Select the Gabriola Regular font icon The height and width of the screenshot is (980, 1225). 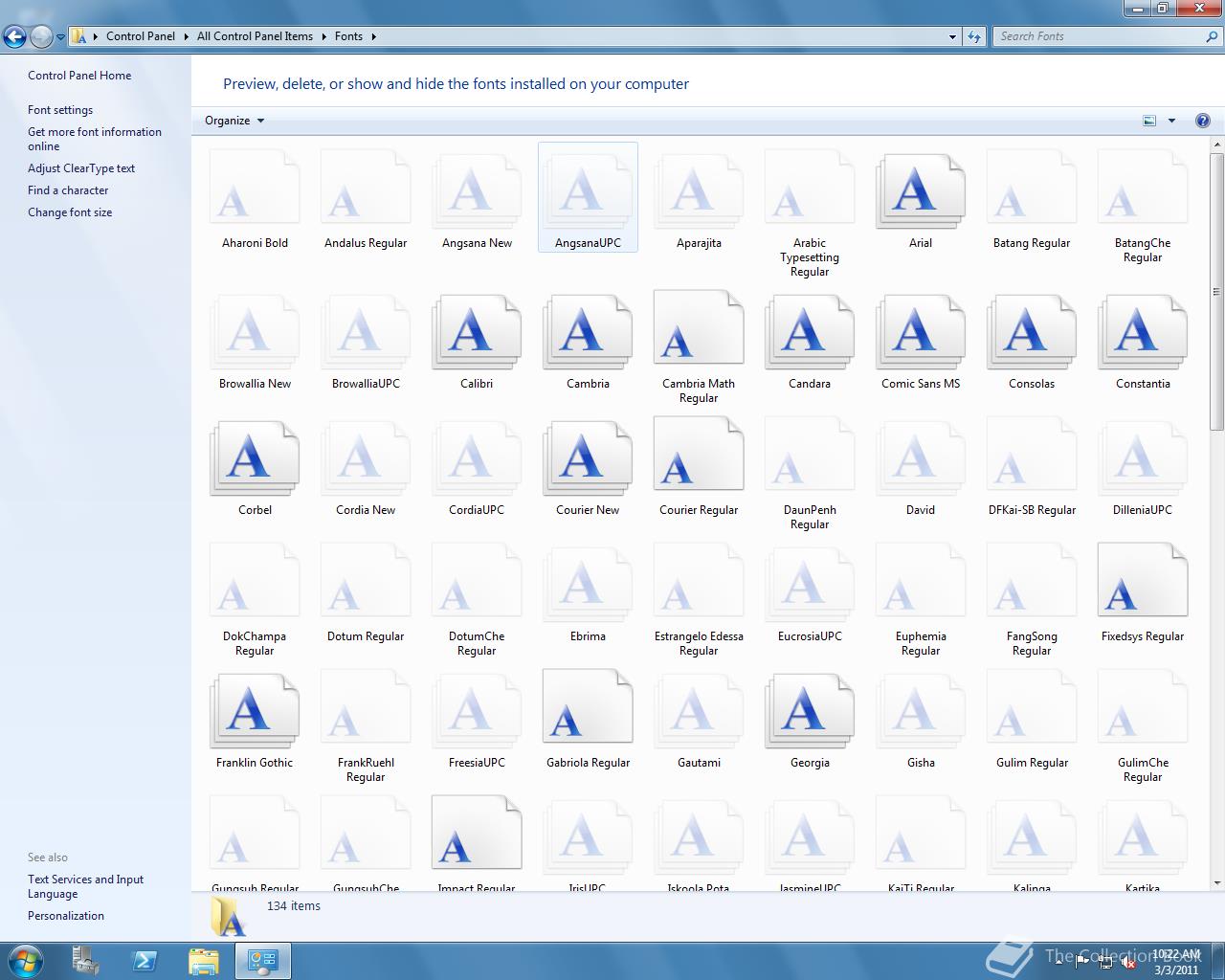(x=587, y=707)
